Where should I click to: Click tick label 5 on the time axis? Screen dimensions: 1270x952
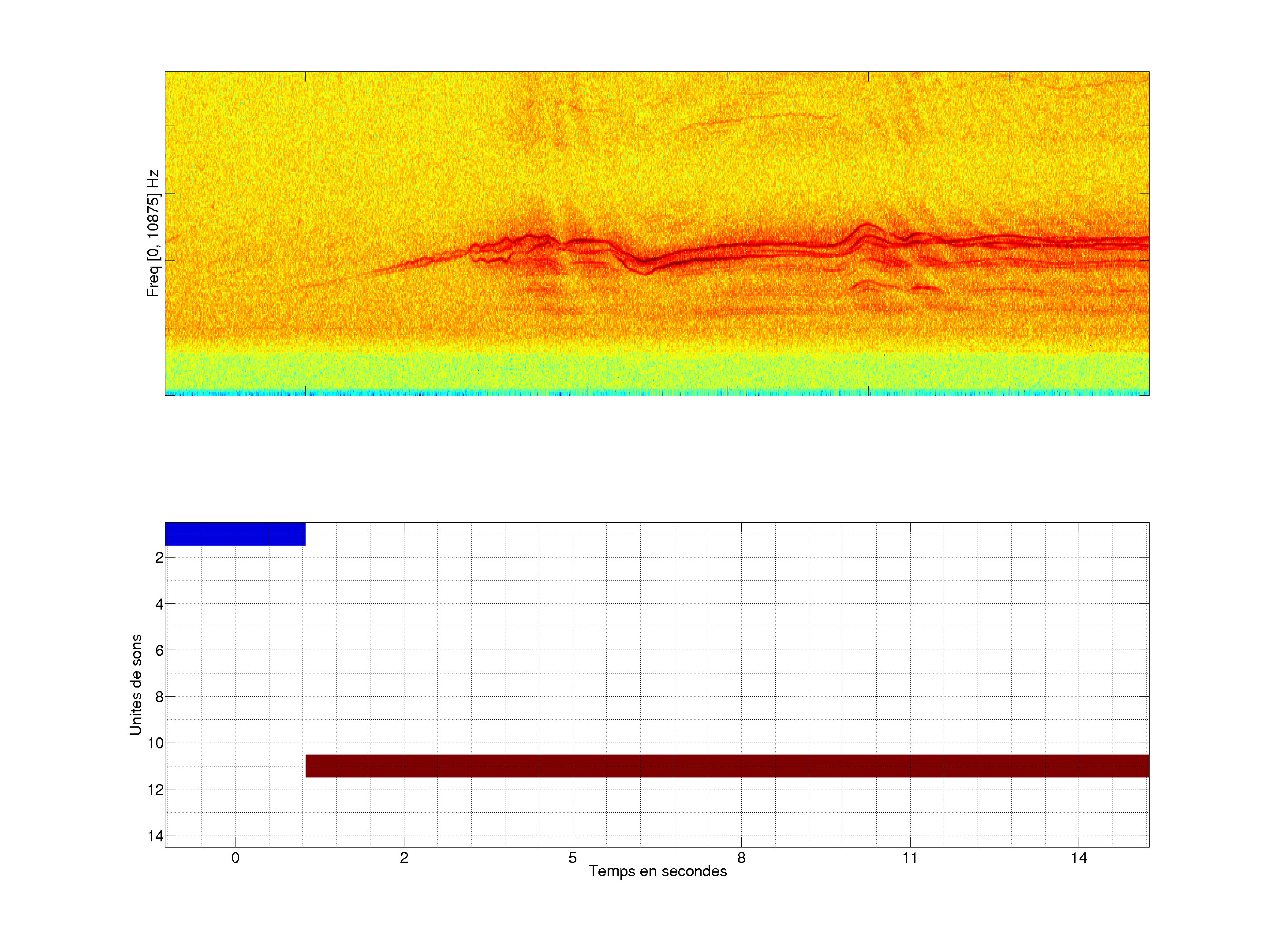coord(572,858)
